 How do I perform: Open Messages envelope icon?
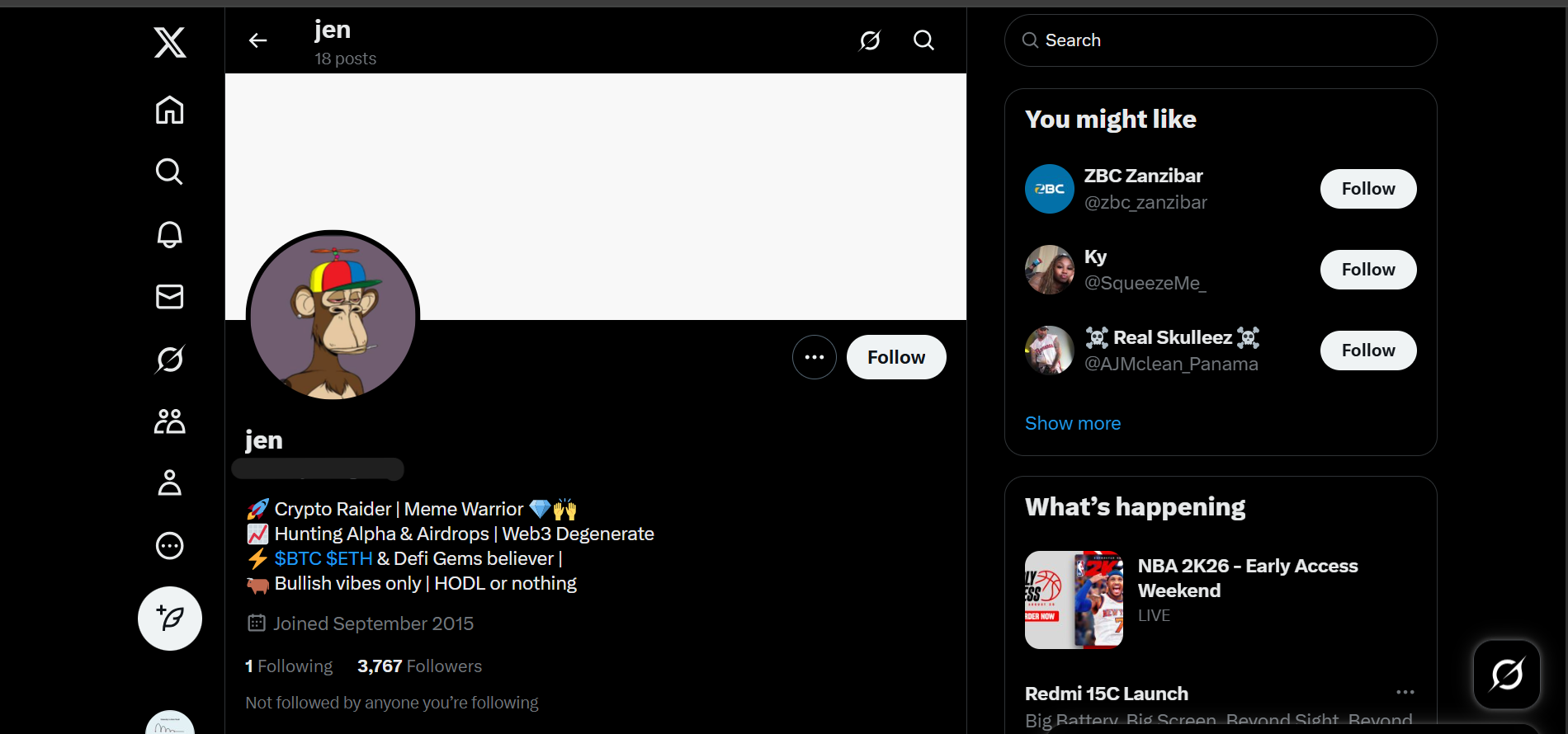point(170,296)
